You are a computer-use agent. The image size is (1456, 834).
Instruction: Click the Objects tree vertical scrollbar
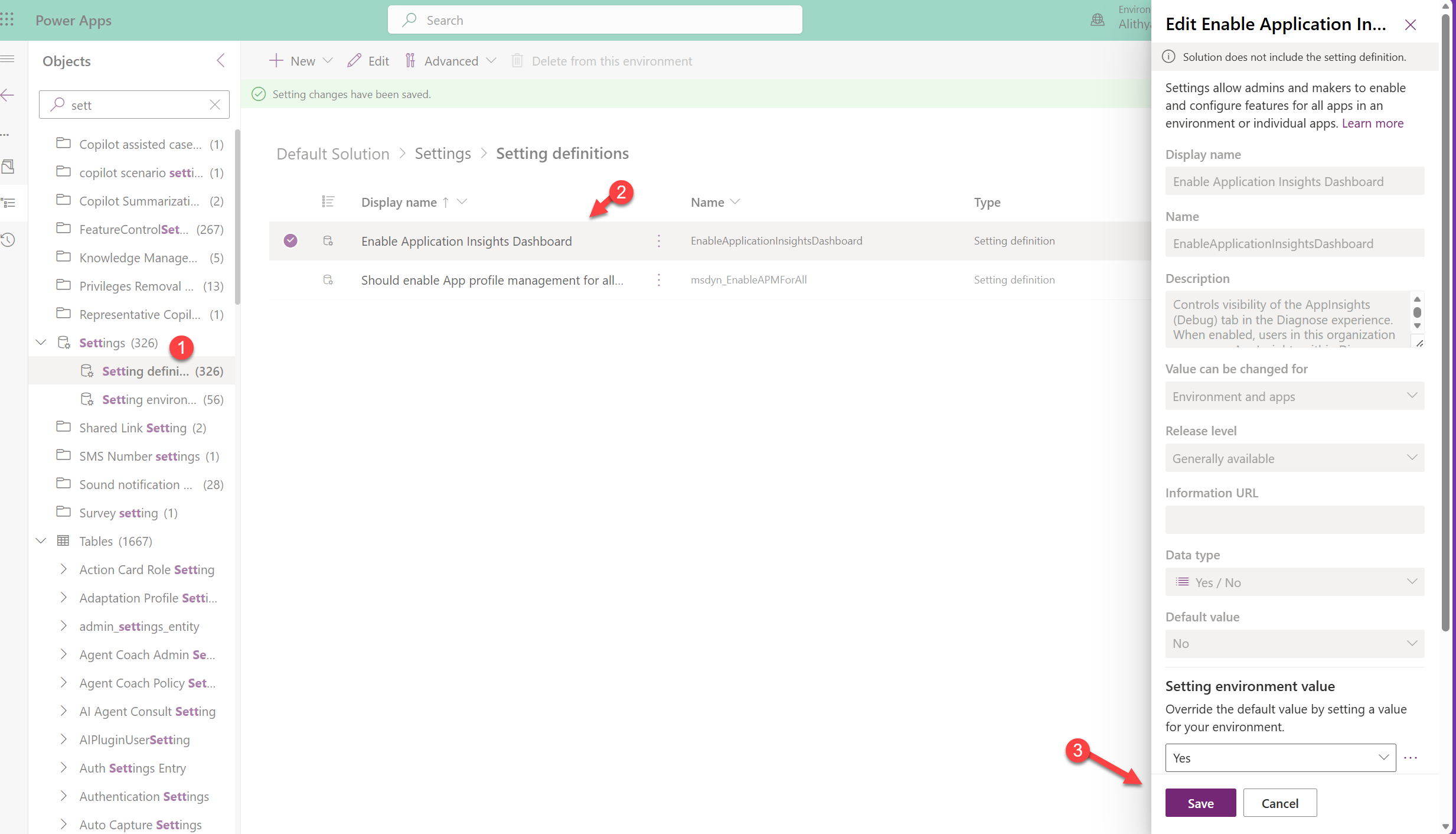click(x=237, y=217)
